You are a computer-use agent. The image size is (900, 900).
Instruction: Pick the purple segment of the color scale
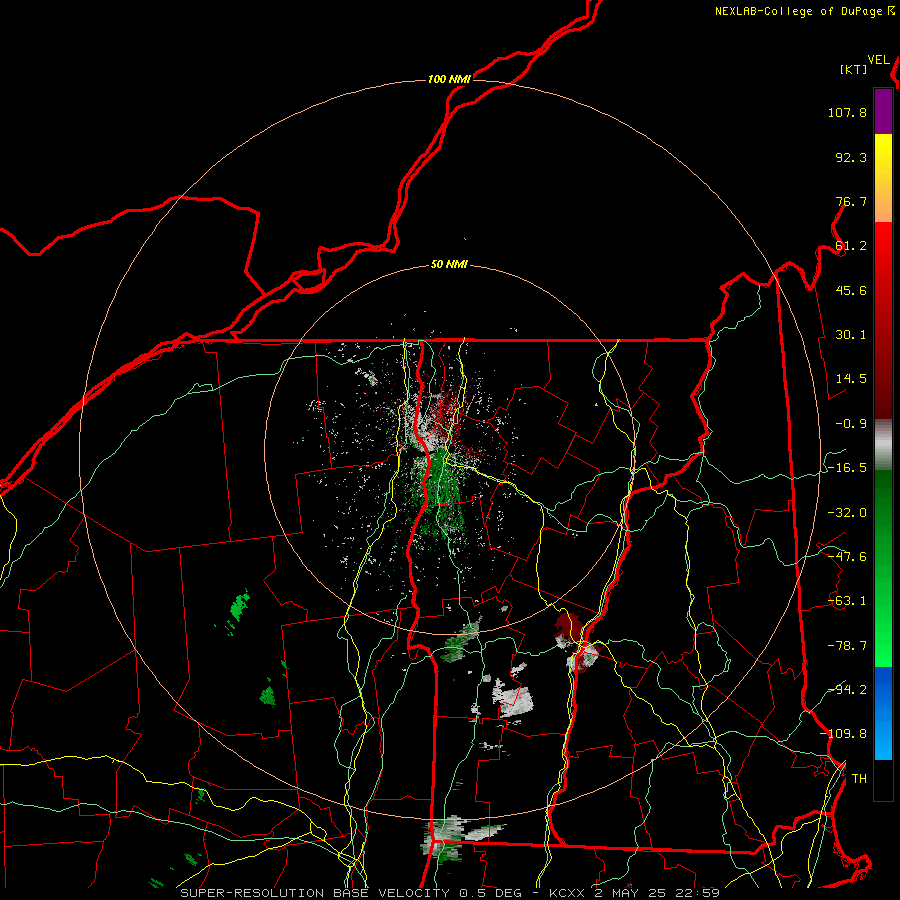coord(883,111)
